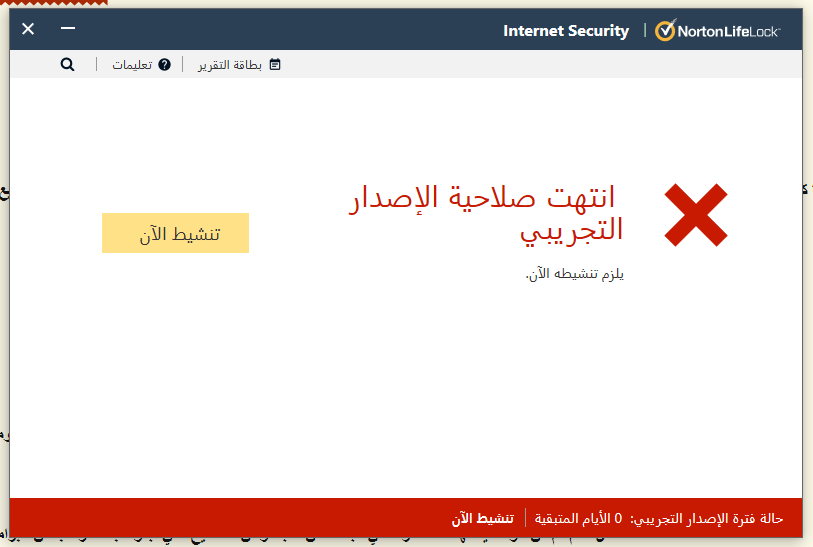
Task: Click the trial status text حالة فترة الإصدار التجريبي
Action: coord(707,518)
